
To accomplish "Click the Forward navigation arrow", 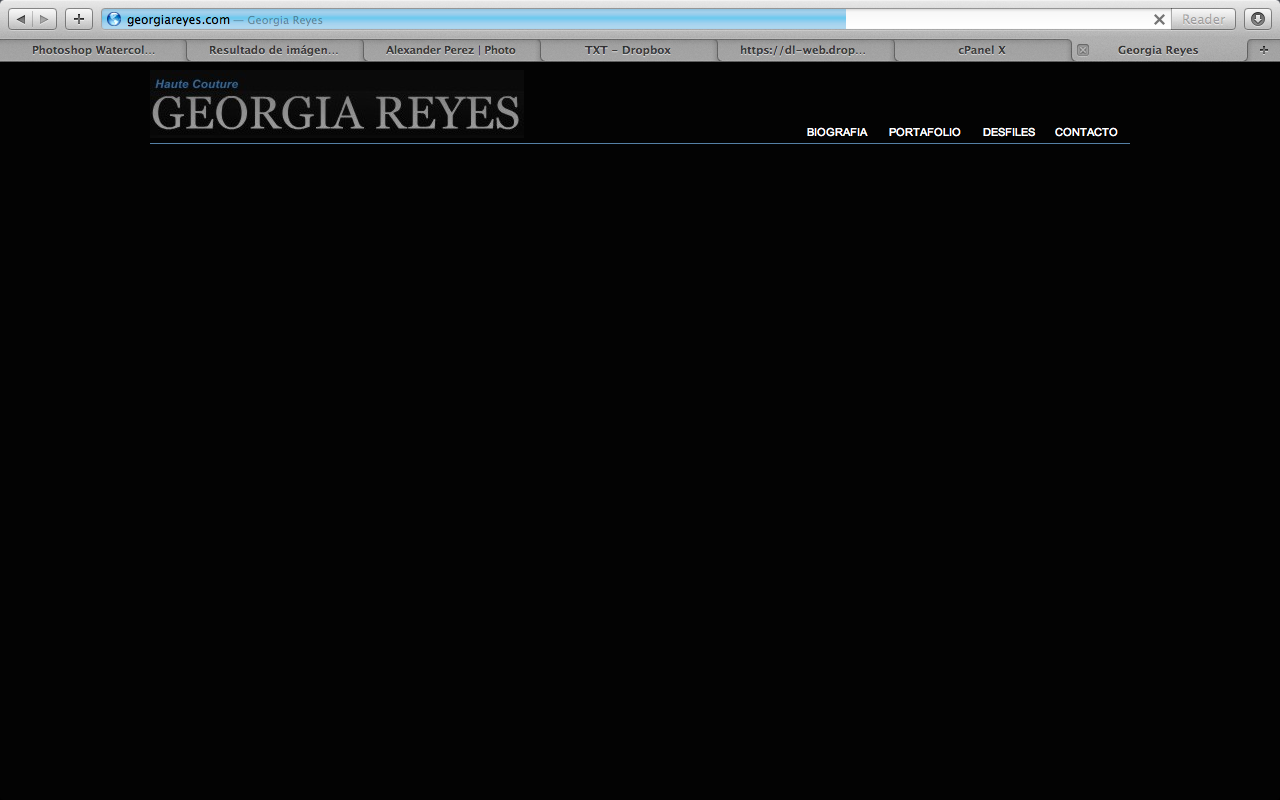I will pos(44,19).
